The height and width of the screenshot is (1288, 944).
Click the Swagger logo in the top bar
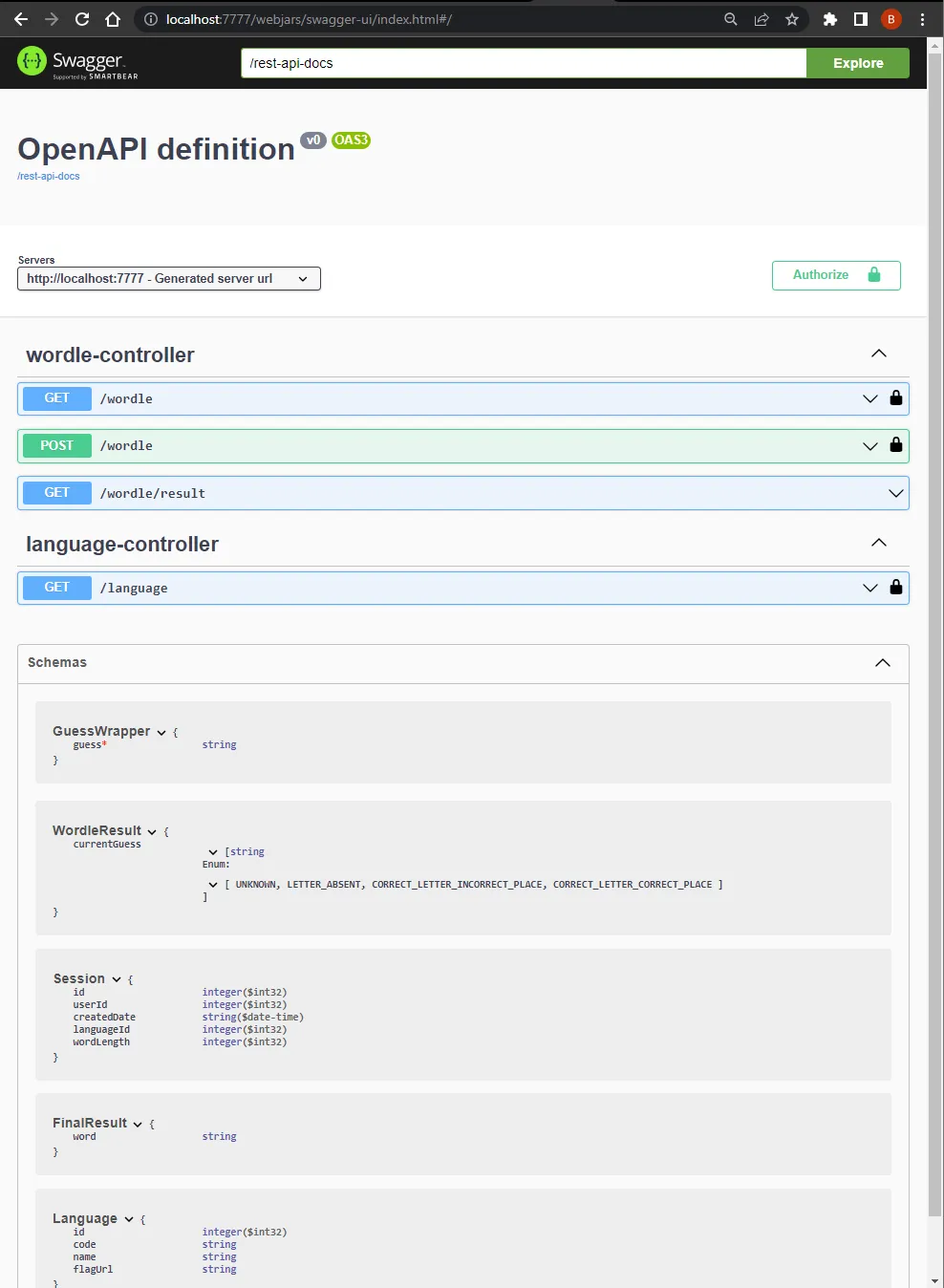pos(76,62)
